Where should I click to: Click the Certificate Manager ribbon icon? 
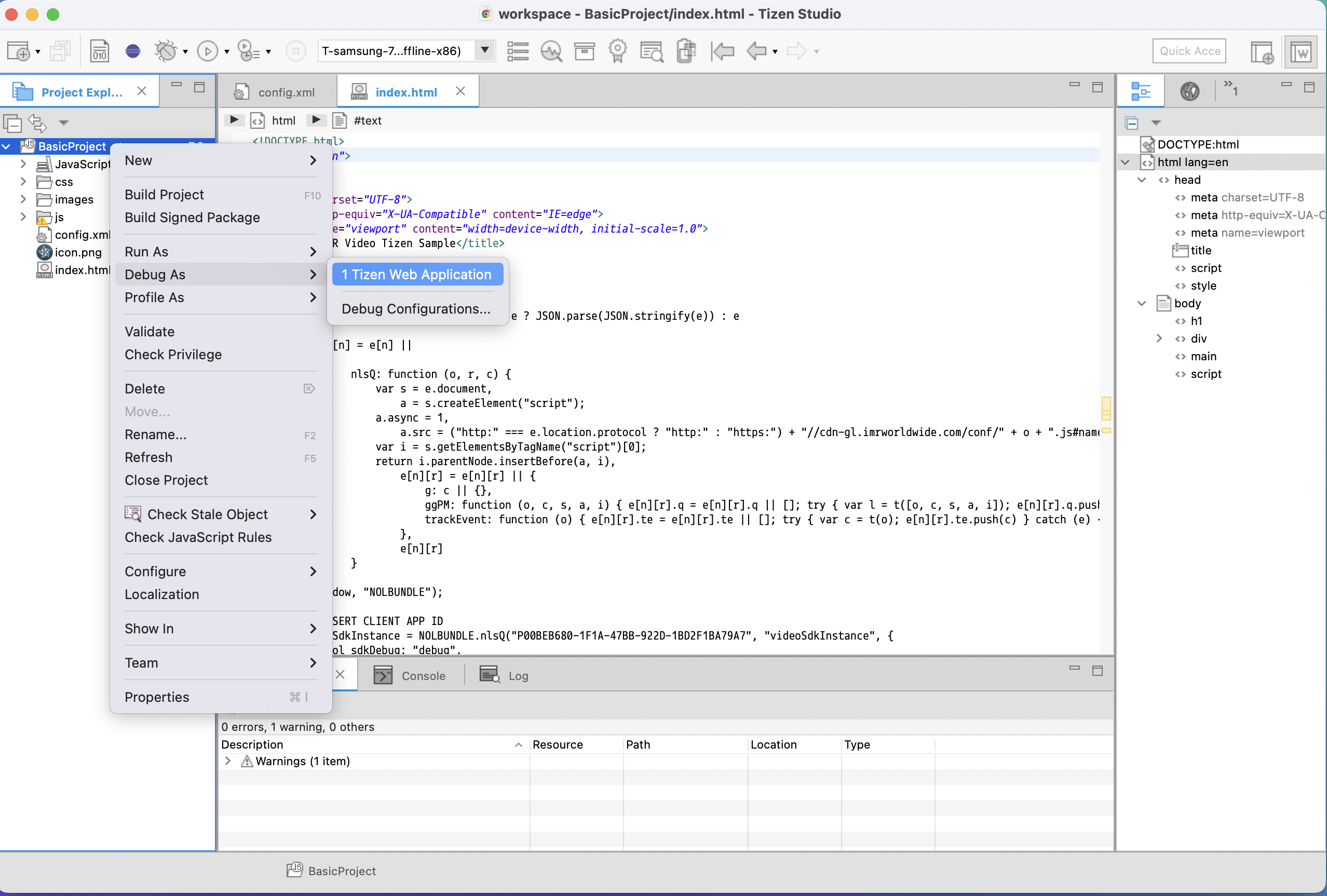[x=618, y=51]
